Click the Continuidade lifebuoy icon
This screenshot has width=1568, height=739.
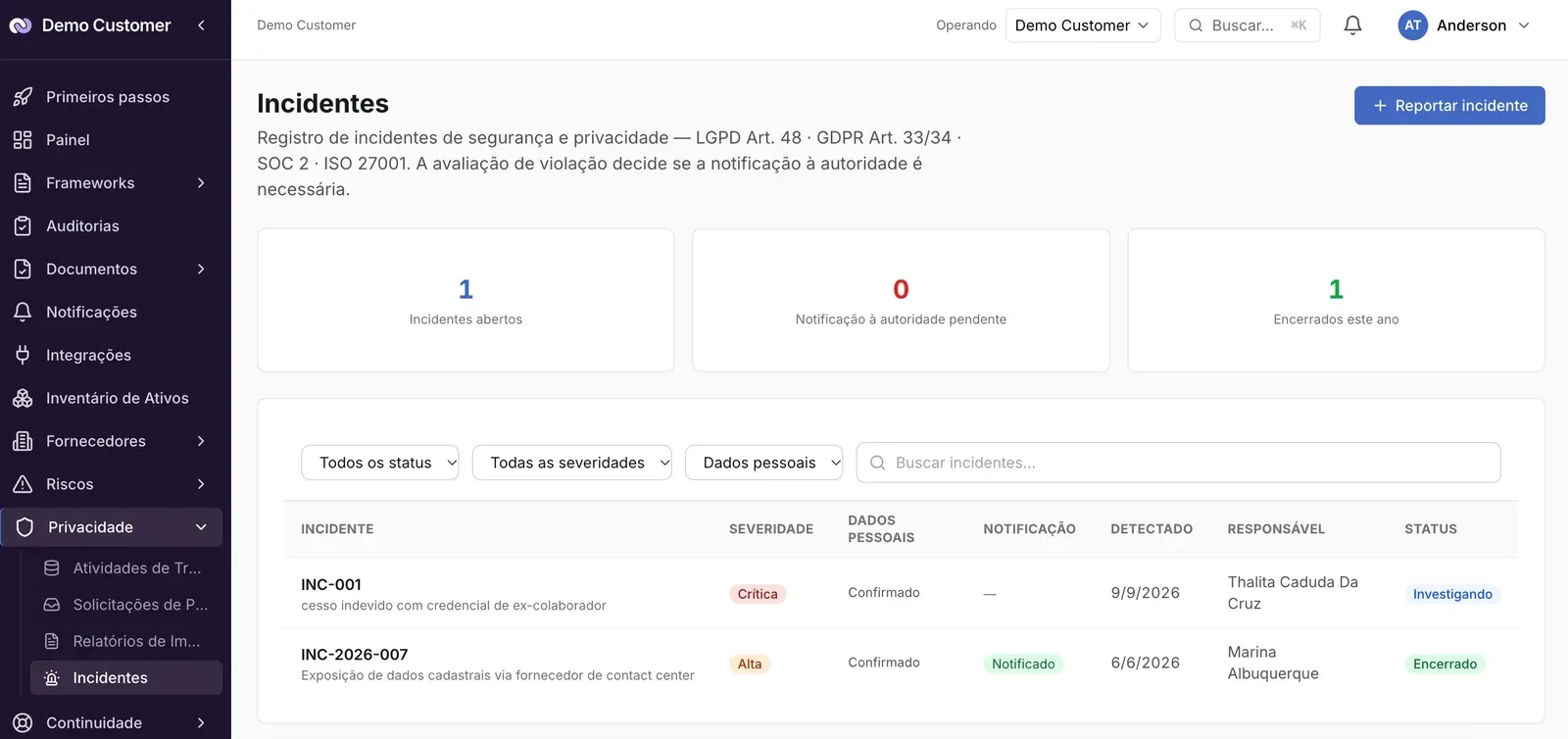[23, 723]
